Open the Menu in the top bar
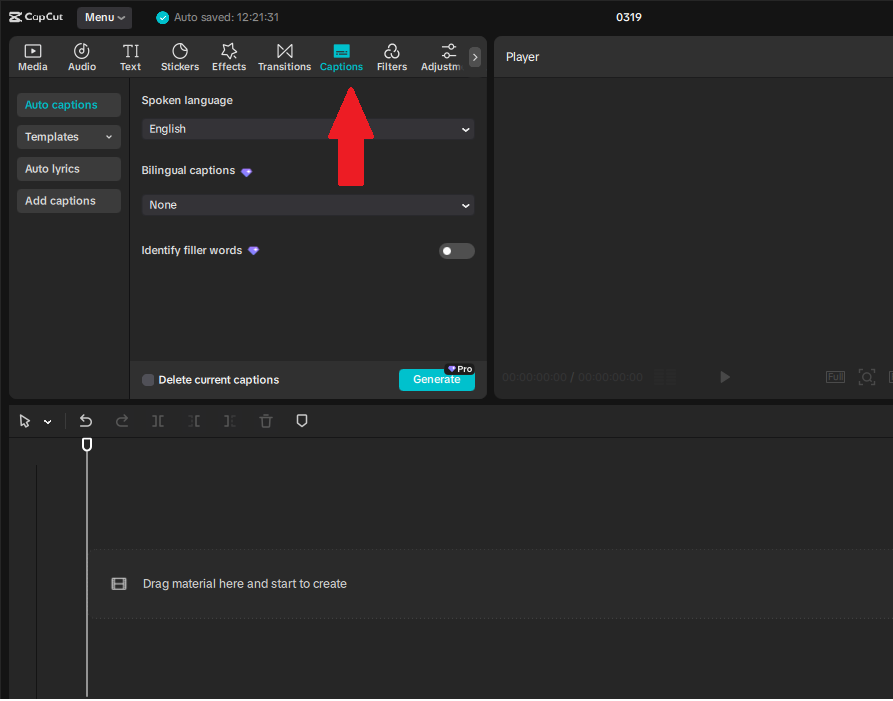The width and height of the screenshot is (893, 701). 104,17
